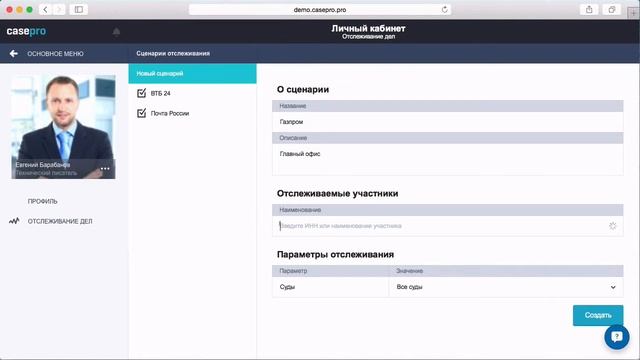Click Safari forward navigation button
The width and height of the screenshot is (640, 360).
pyautogui.click(x=59, y=9)
